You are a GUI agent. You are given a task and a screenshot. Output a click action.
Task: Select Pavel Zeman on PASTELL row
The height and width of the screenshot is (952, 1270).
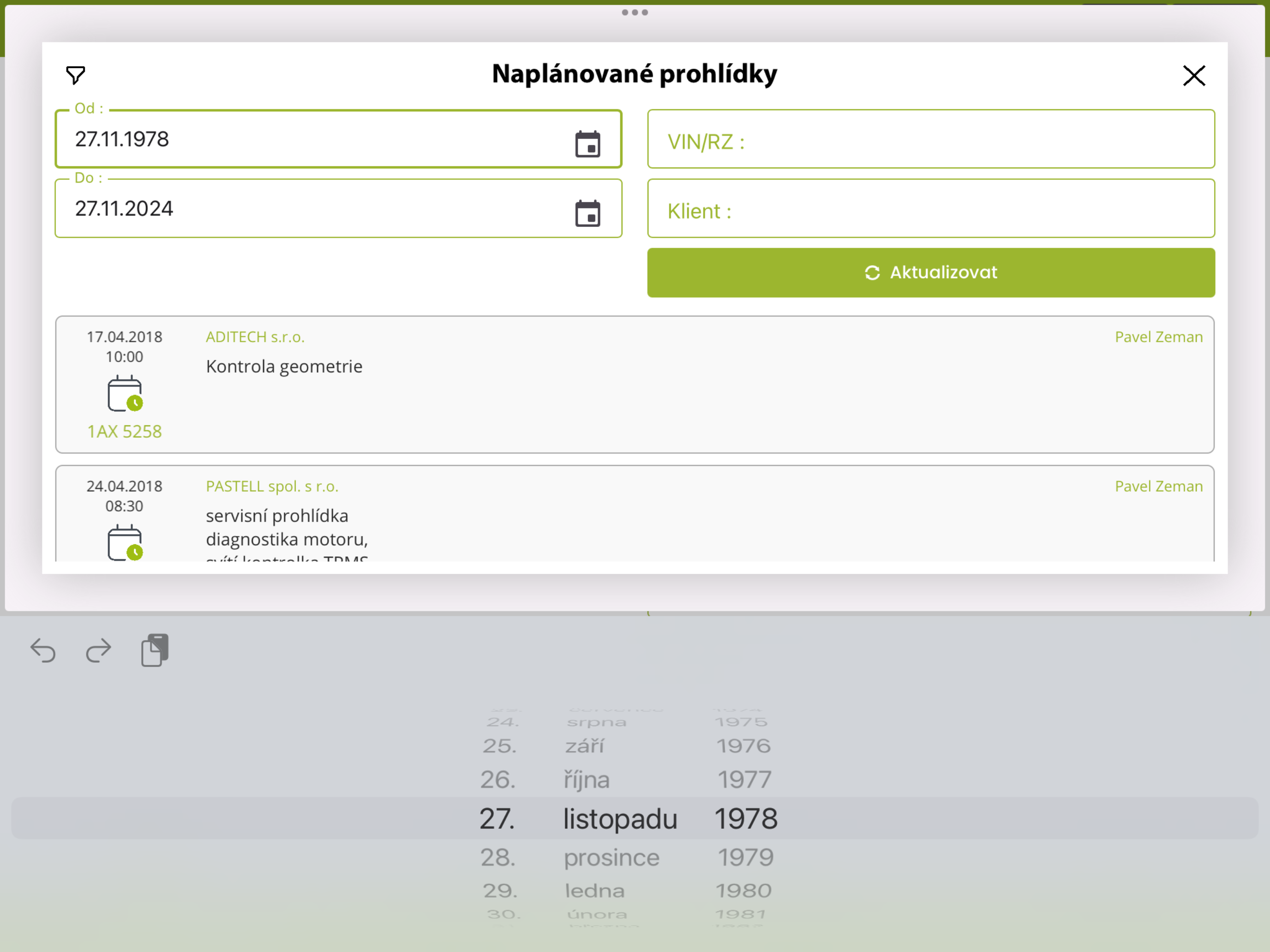point(1159,487)
